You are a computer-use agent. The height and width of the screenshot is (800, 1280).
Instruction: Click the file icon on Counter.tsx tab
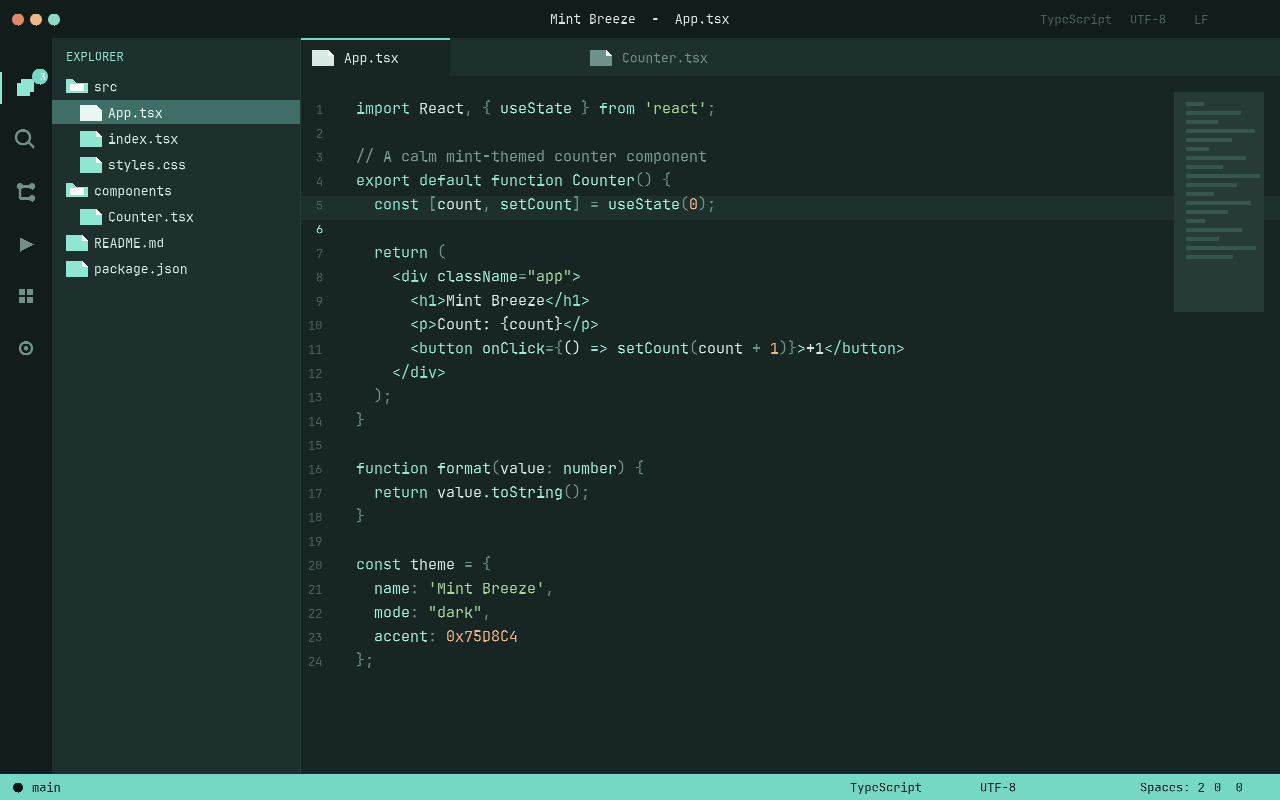601,58
